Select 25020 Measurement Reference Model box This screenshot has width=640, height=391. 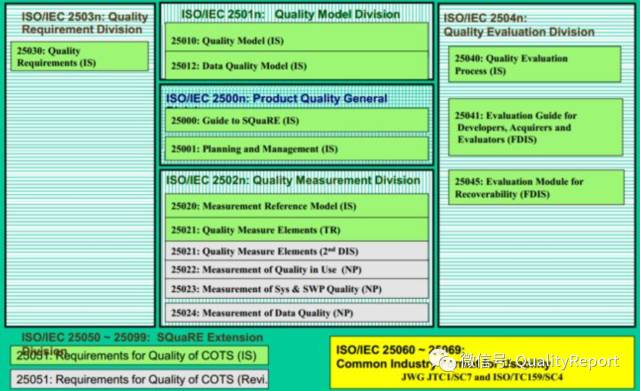point(297,206)
